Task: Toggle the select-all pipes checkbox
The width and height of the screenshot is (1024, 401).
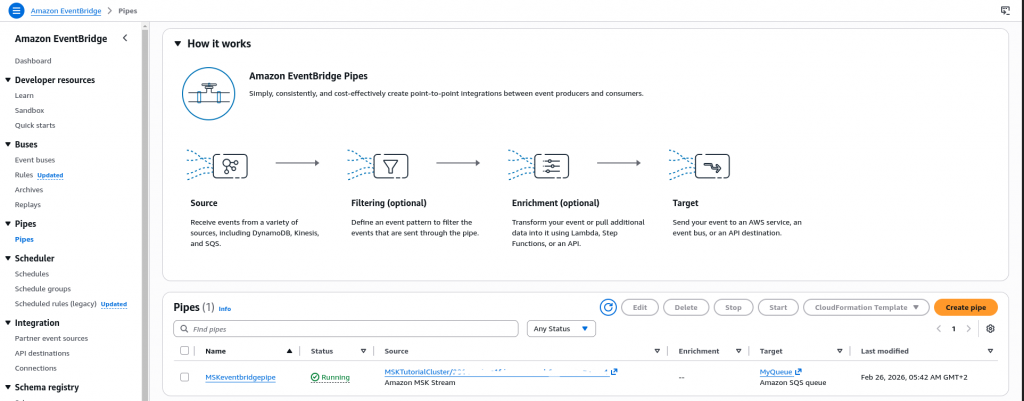Action: 184,351
